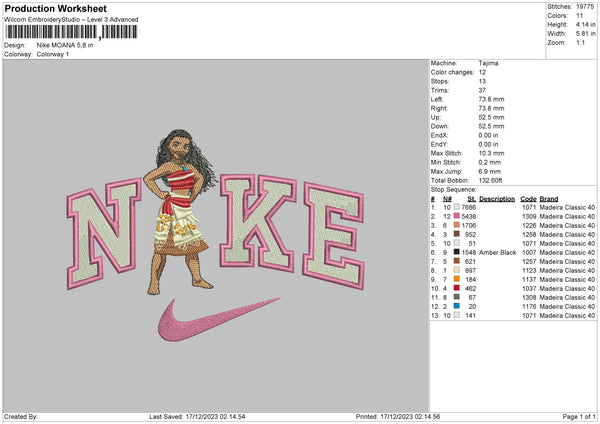This screenshot has width=600, height=424.
Task: Click the brown swatch beside stitch count 952
Action: (457, 234)
